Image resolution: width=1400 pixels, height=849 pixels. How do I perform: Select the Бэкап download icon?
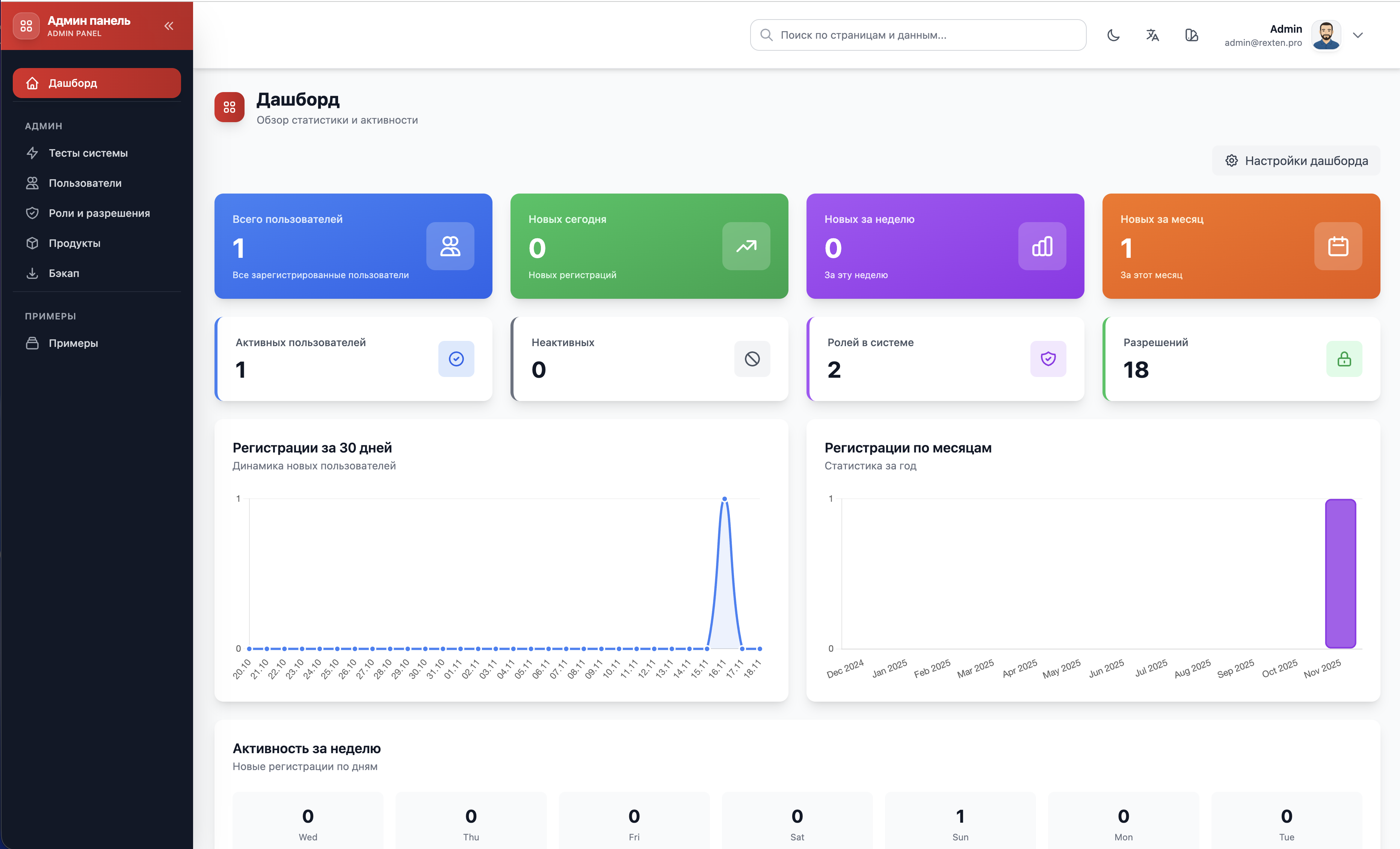(x=32, y=273)
